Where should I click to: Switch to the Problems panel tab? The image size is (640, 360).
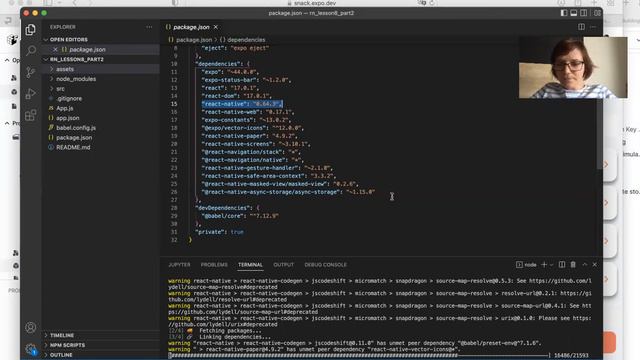(x=214, y=264)
